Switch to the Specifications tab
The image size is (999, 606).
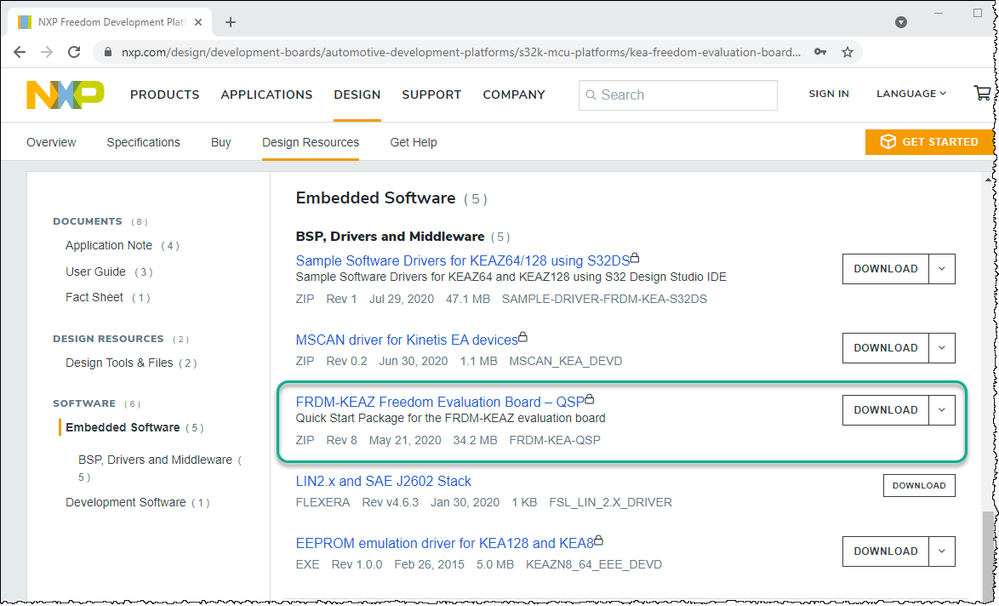point(143,142)
